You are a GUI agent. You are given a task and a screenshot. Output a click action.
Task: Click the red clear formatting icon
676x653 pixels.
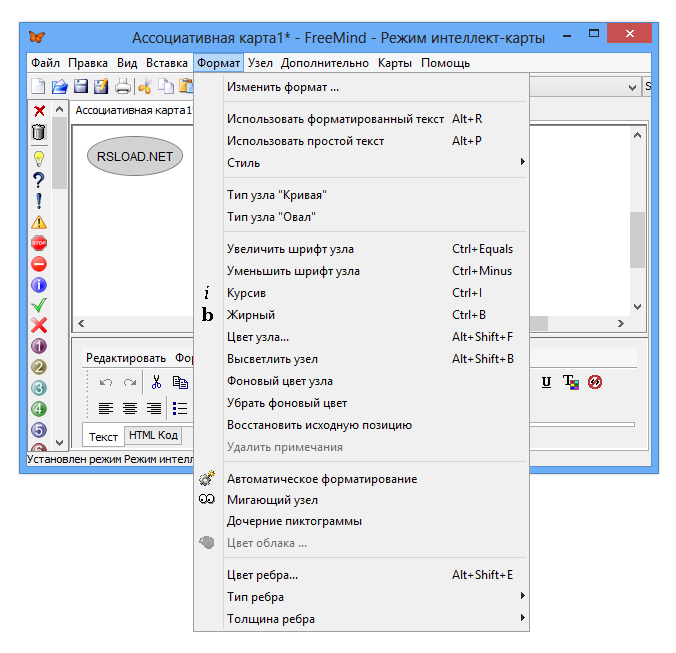595,382
